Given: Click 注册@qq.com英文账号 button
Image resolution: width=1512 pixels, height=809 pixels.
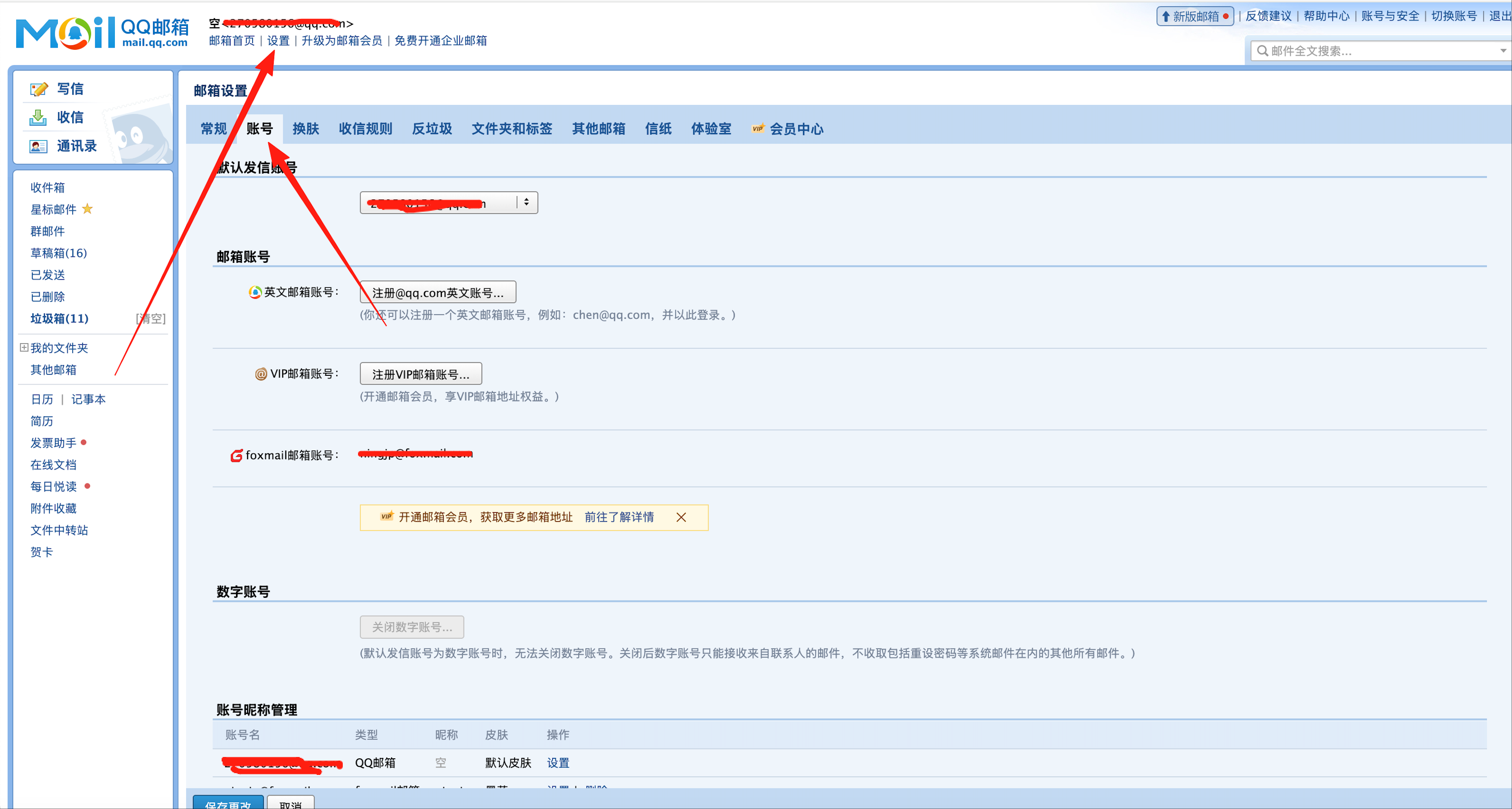Looking at the screenshot, I should pyautogui.click(x=438, y=292).
